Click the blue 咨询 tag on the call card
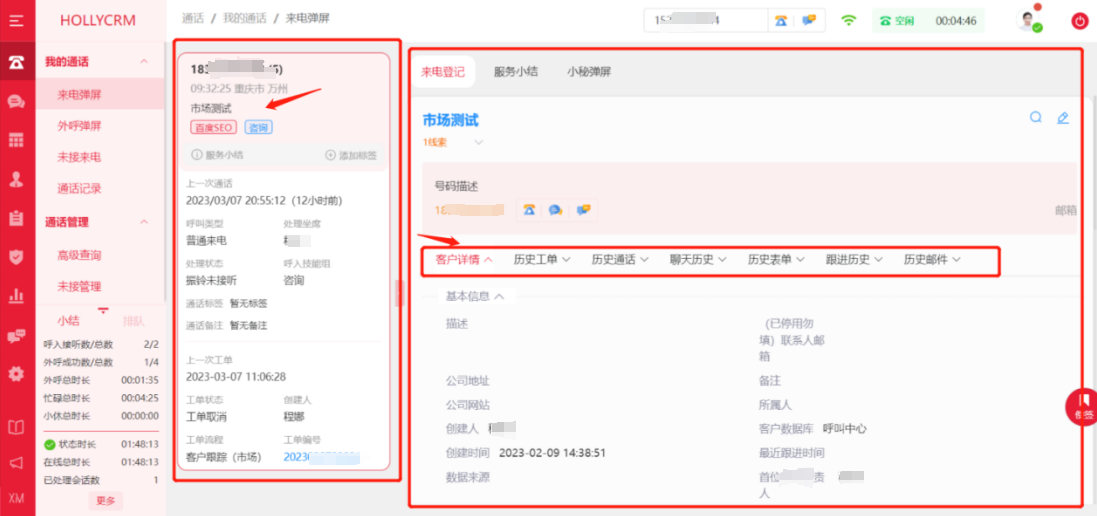 point(259,127)
